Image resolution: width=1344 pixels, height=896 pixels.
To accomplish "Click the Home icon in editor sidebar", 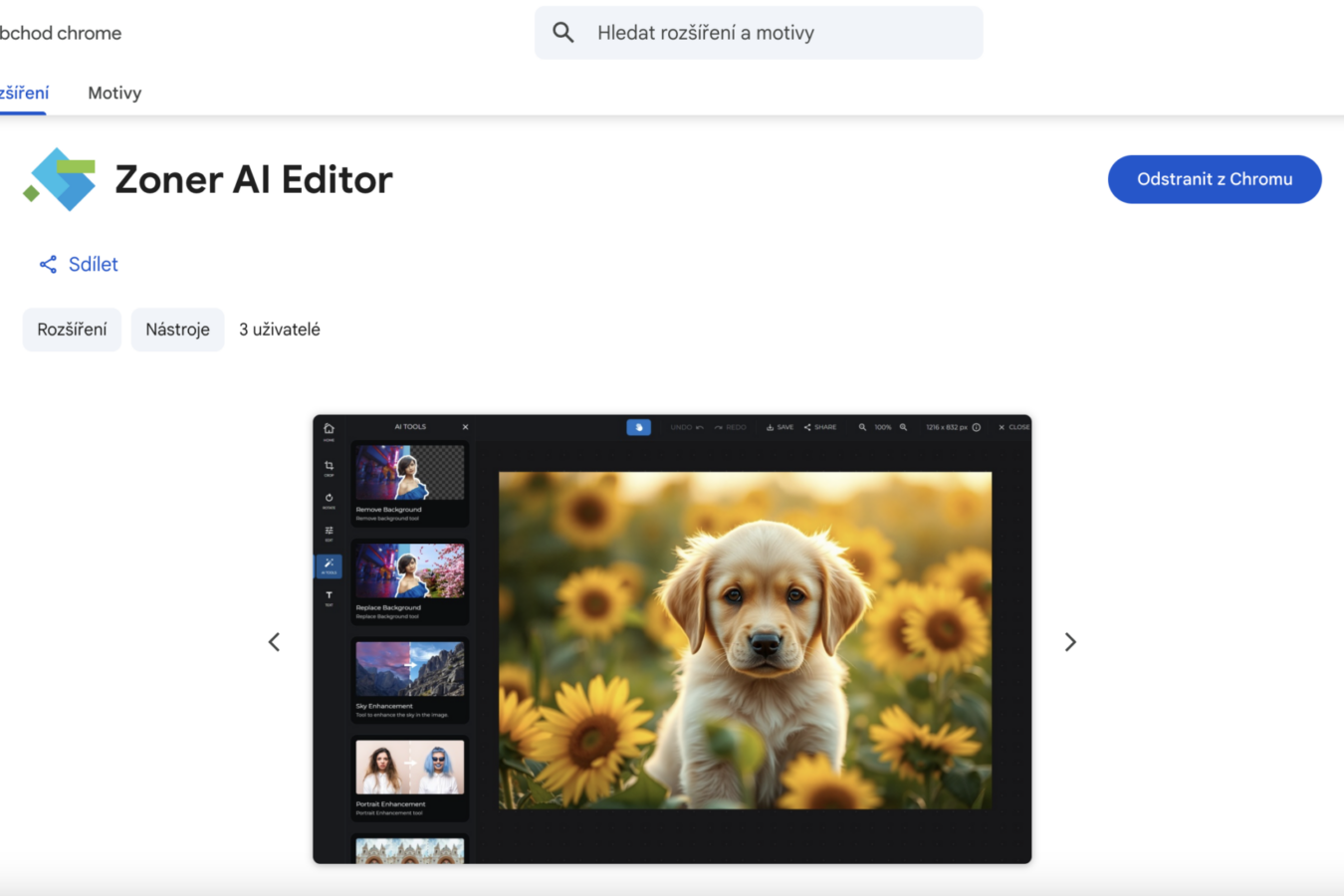I will (329, 430).
